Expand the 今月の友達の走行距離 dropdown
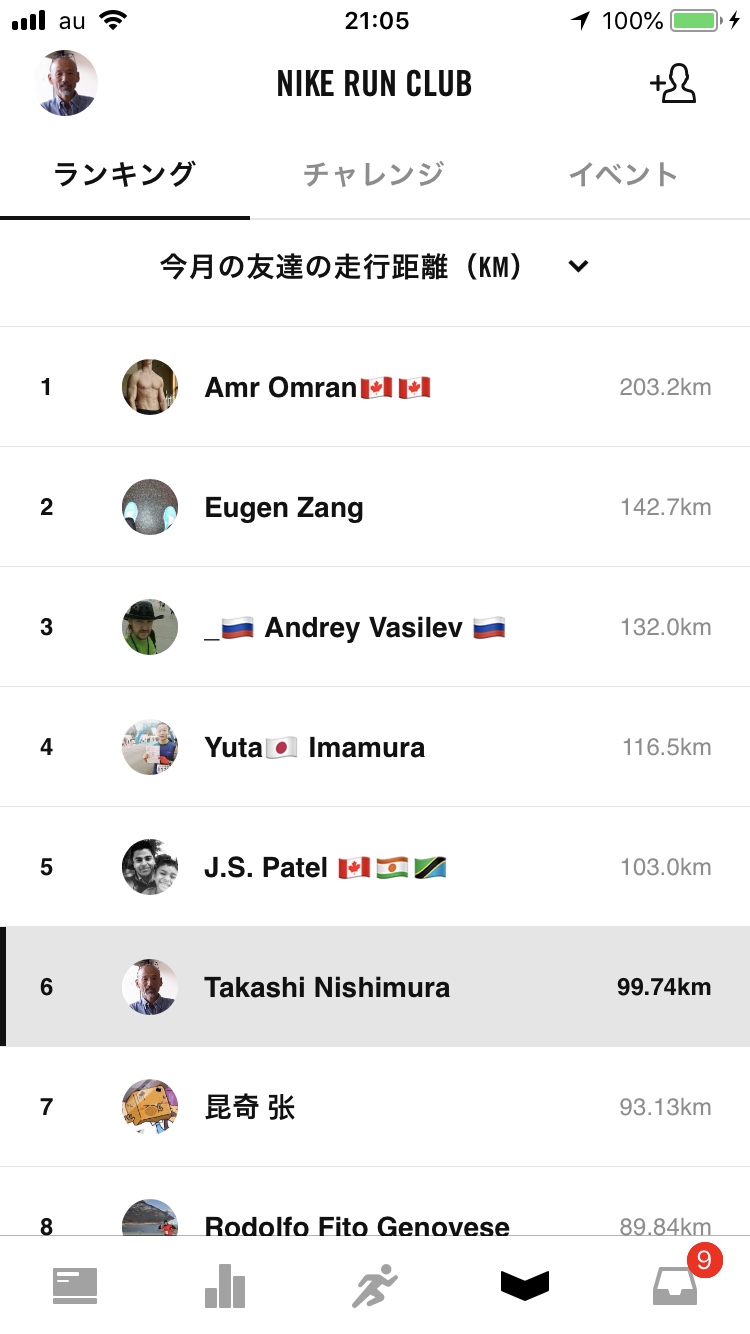The image size is (750, 1334). coord(342,267)
